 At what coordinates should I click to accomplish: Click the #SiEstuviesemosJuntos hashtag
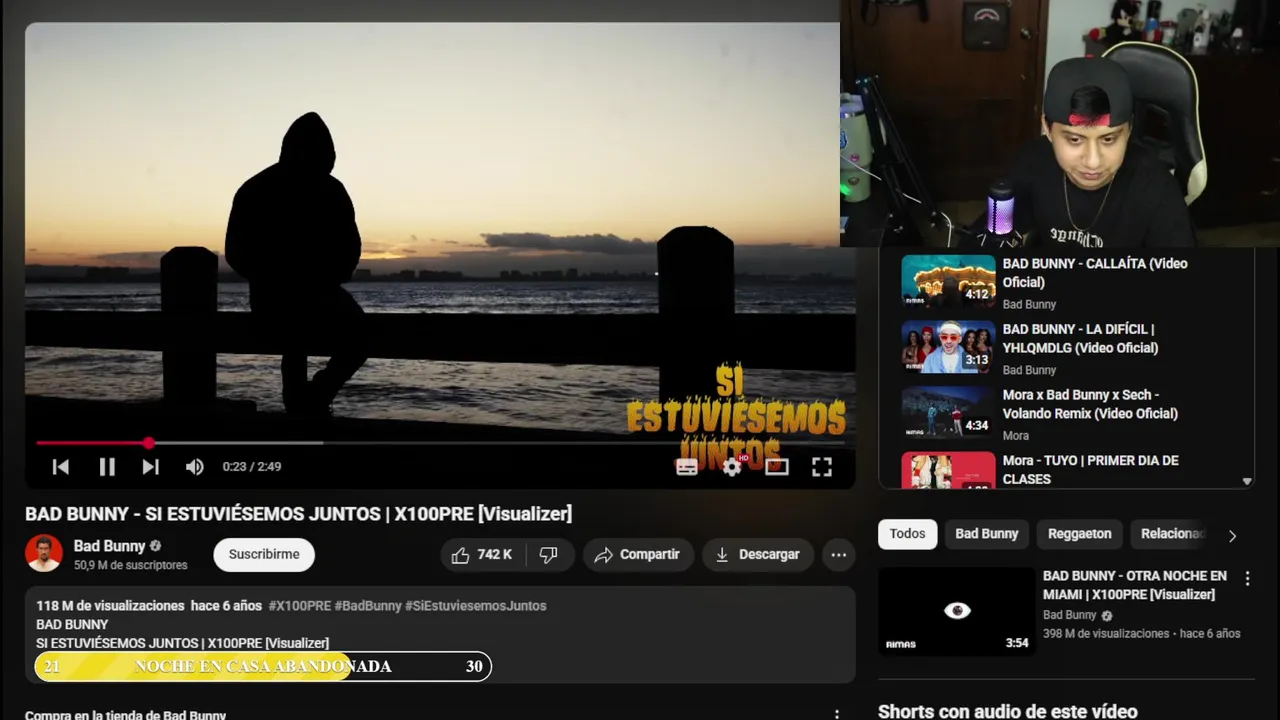[x=476, y=606]
